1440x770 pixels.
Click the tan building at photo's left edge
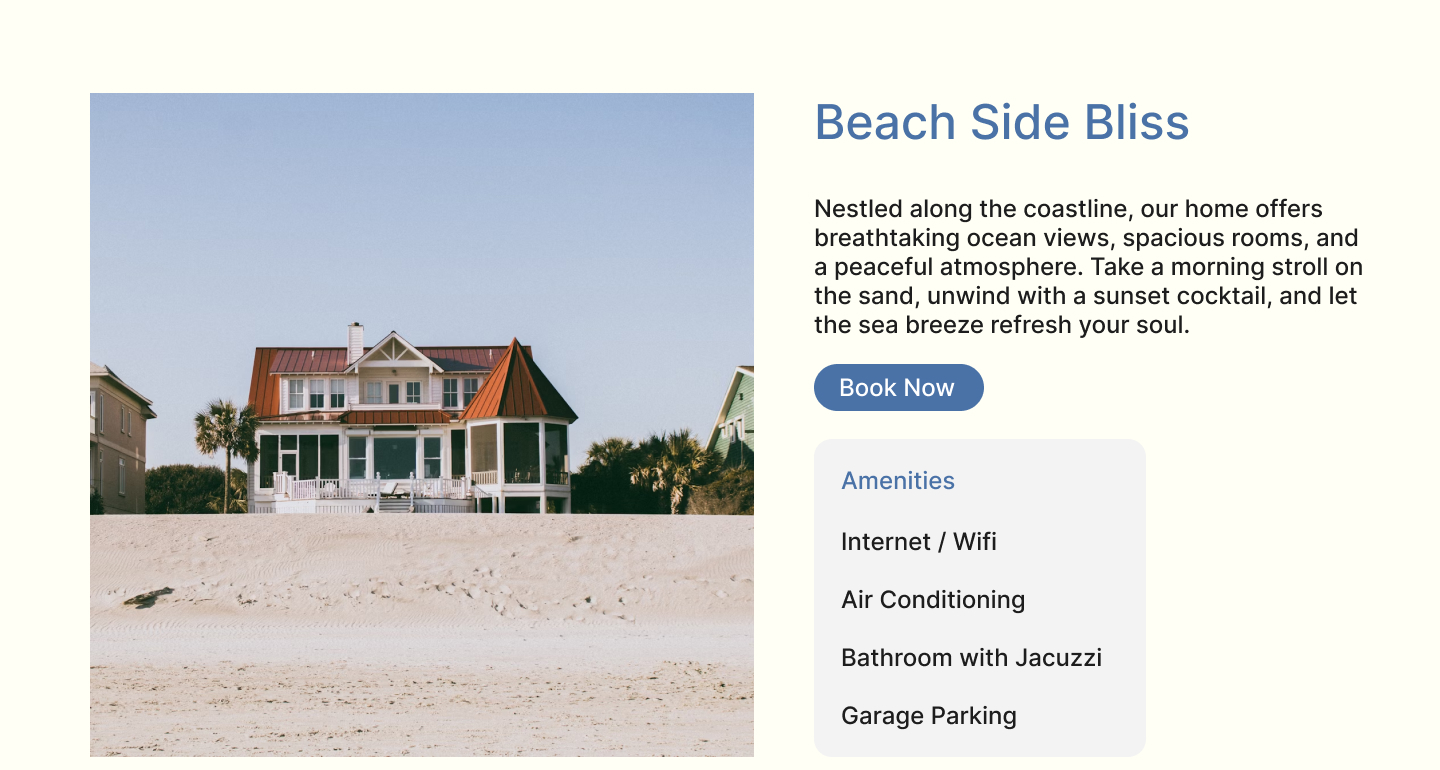pyautogui.click(x=118, y=438)
